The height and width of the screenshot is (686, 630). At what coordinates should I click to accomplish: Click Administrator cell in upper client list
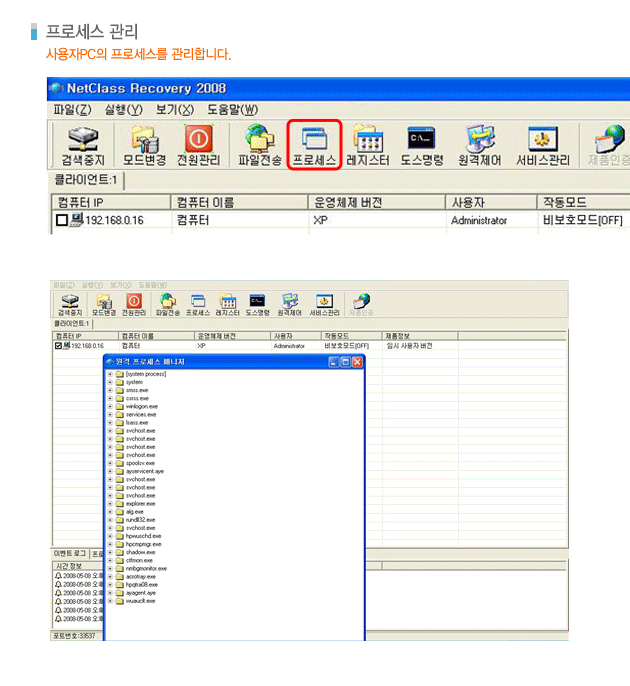coord(479,220)
